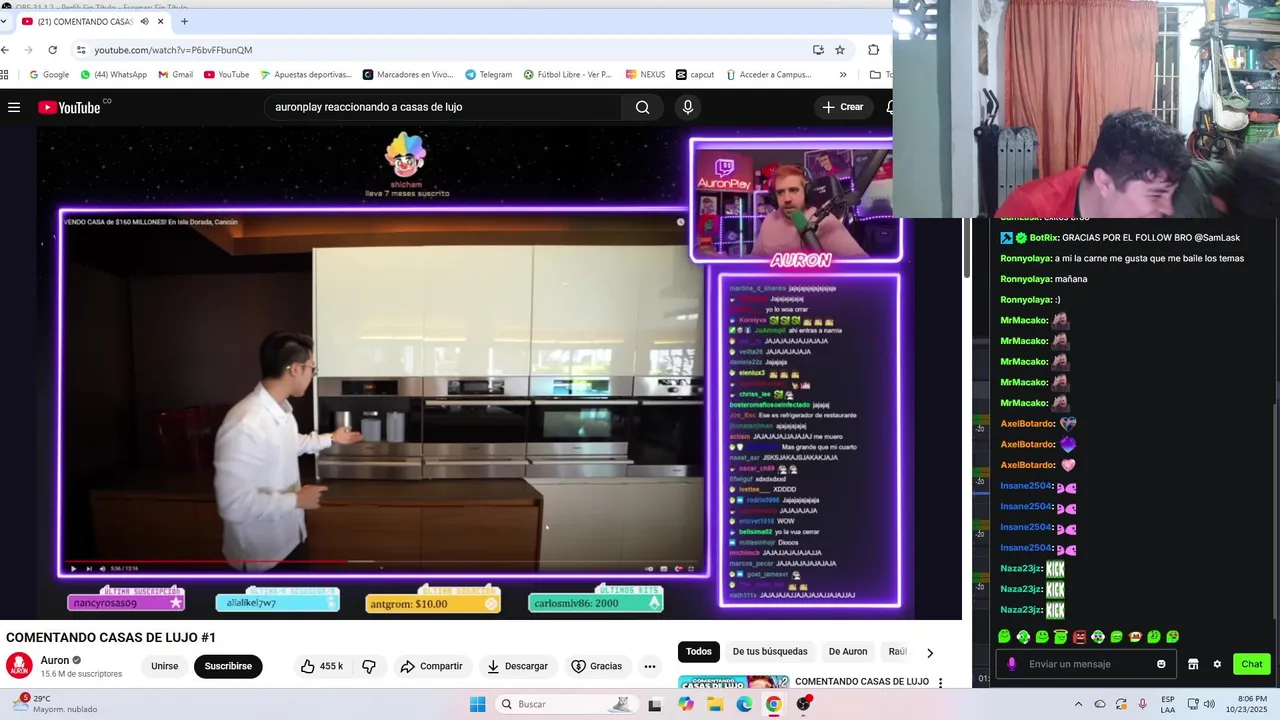Reload the page in Chrome
The height and width of the screenshot is (720, 1280).
52,50
